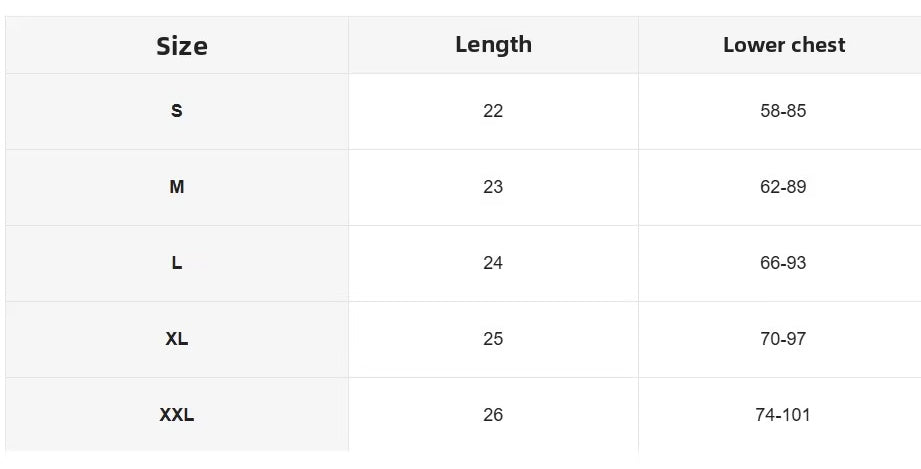This screenshot has height=469, width=921.
Task: Click the length value 26
Action: tap(493, 415)
